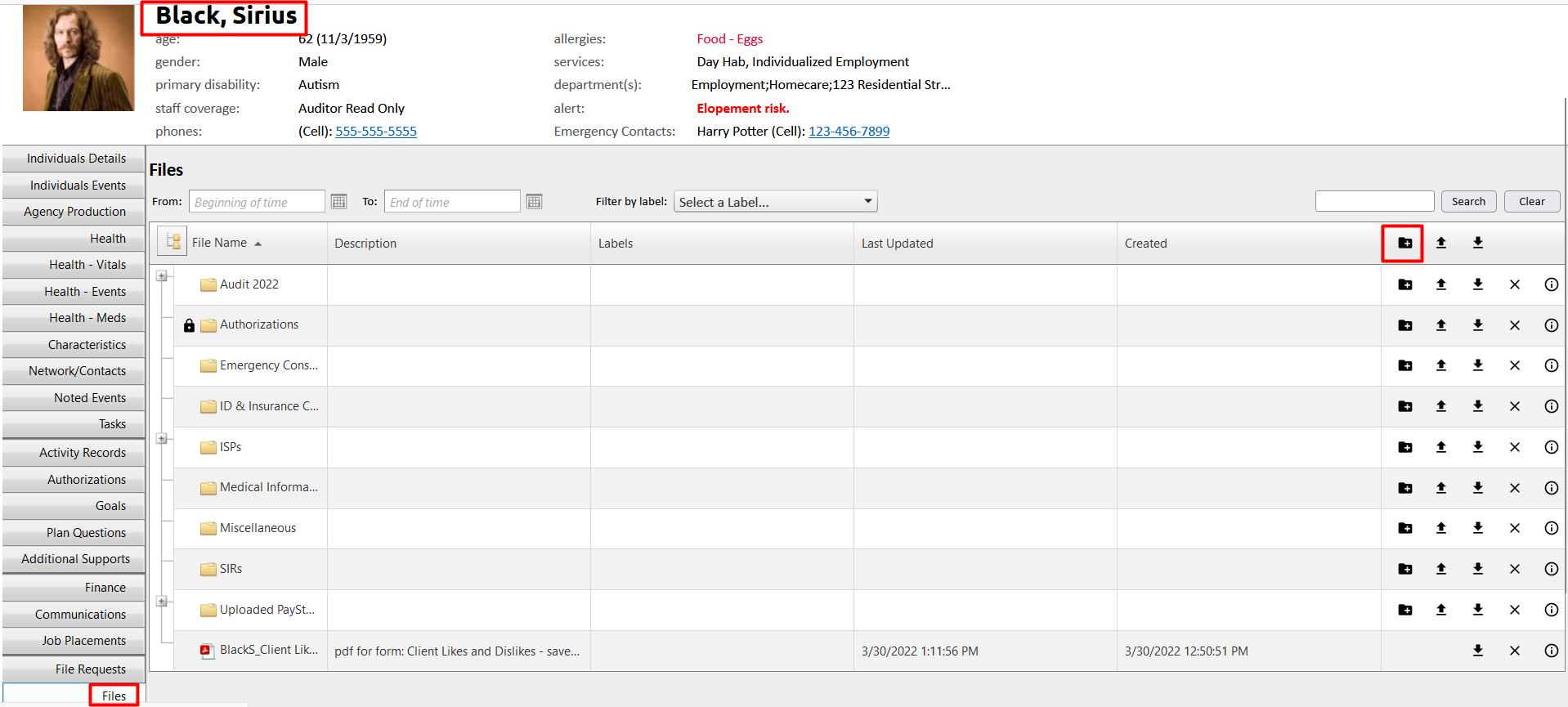The image size is (1568, 707).
Task: Click the new folder icon in the table header
Action: pyautogui.click(x=1404, y=243)
